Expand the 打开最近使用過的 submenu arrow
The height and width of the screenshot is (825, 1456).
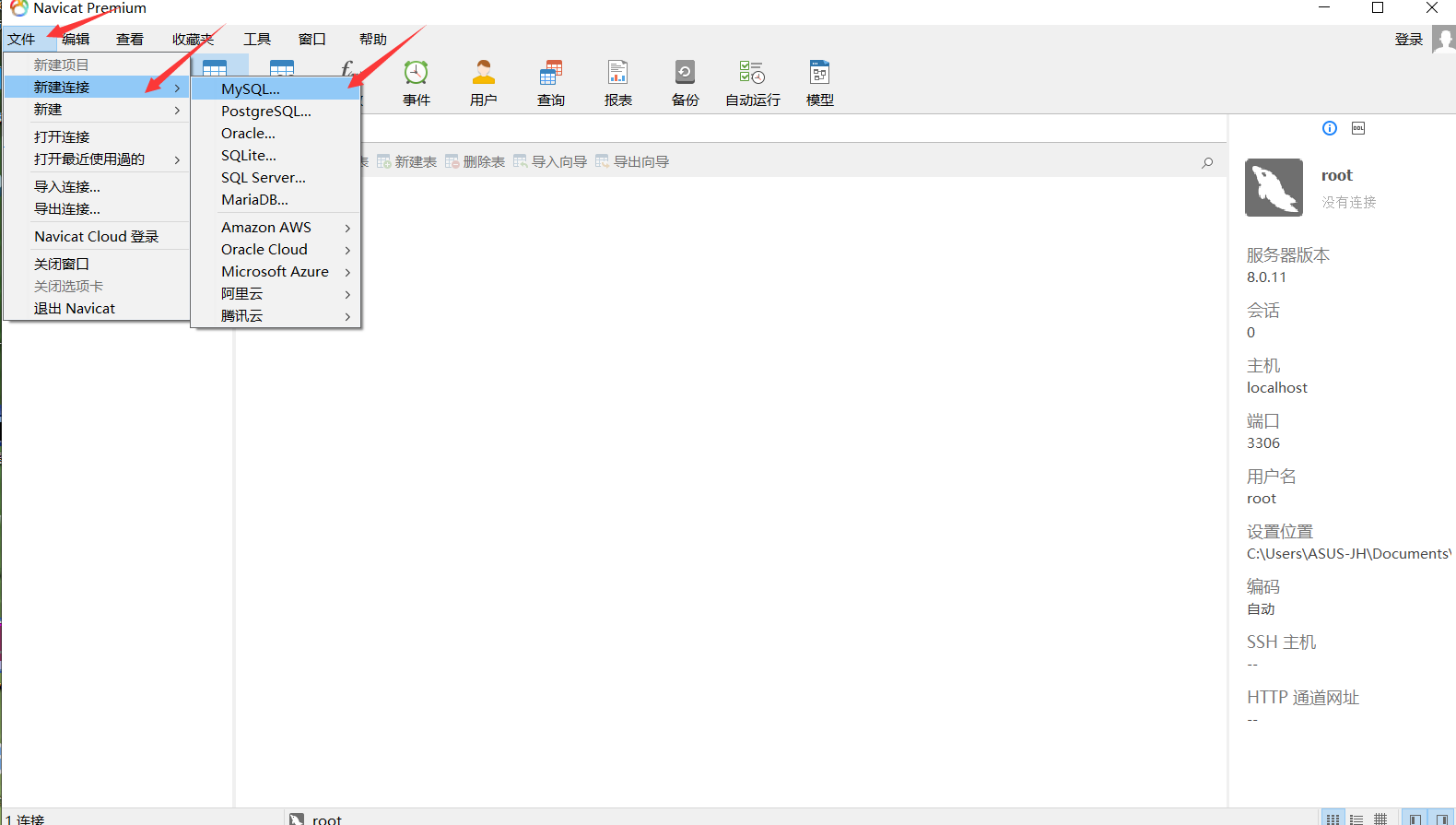[177, 159]
